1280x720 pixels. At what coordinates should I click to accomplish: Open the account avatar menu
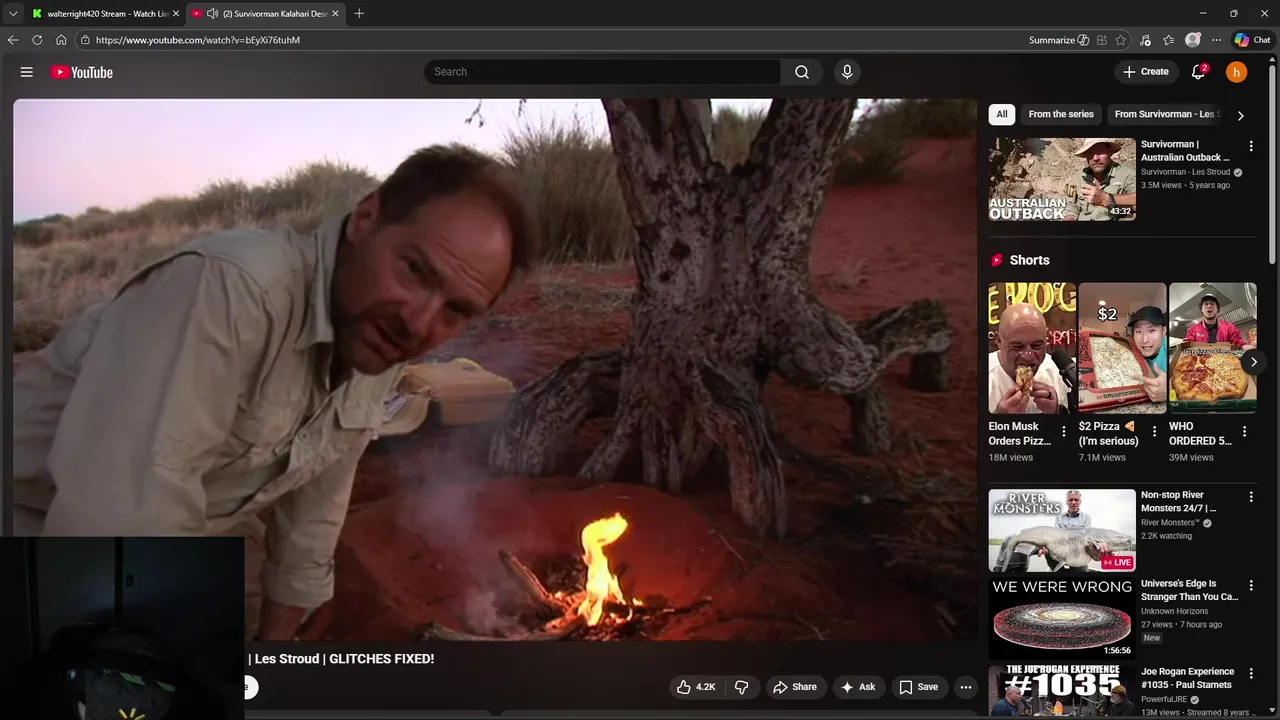pyautogui.click(x=1237, y=72)
